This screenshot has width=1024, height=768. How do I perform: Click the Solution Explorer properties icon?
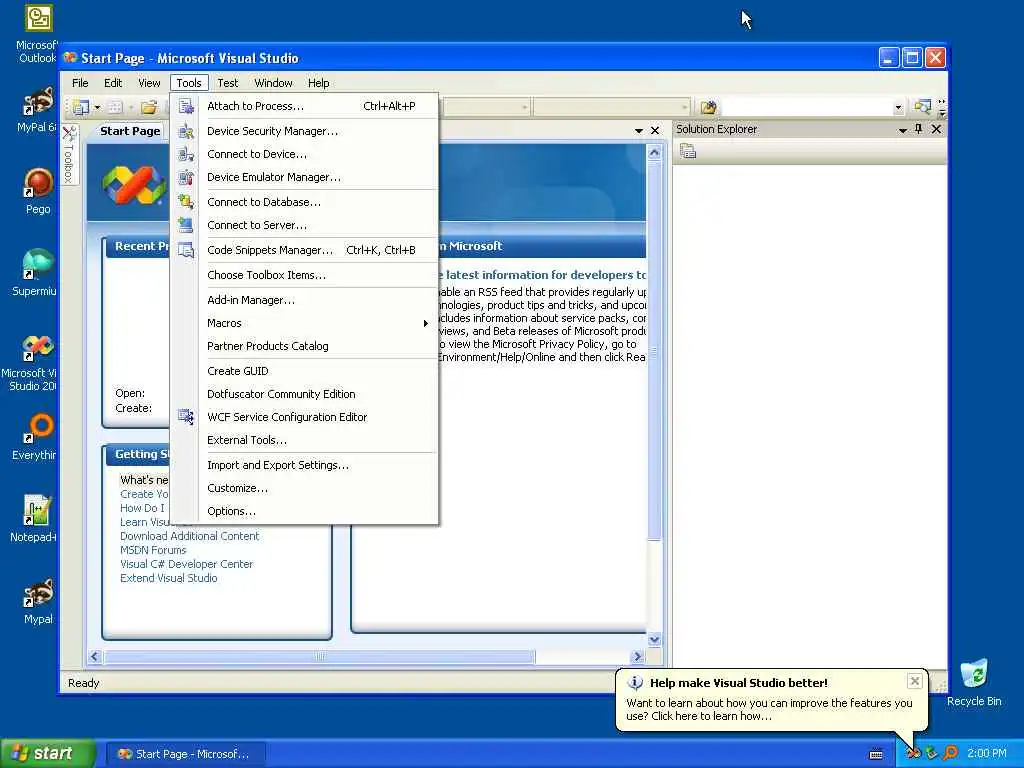point(688,152)
